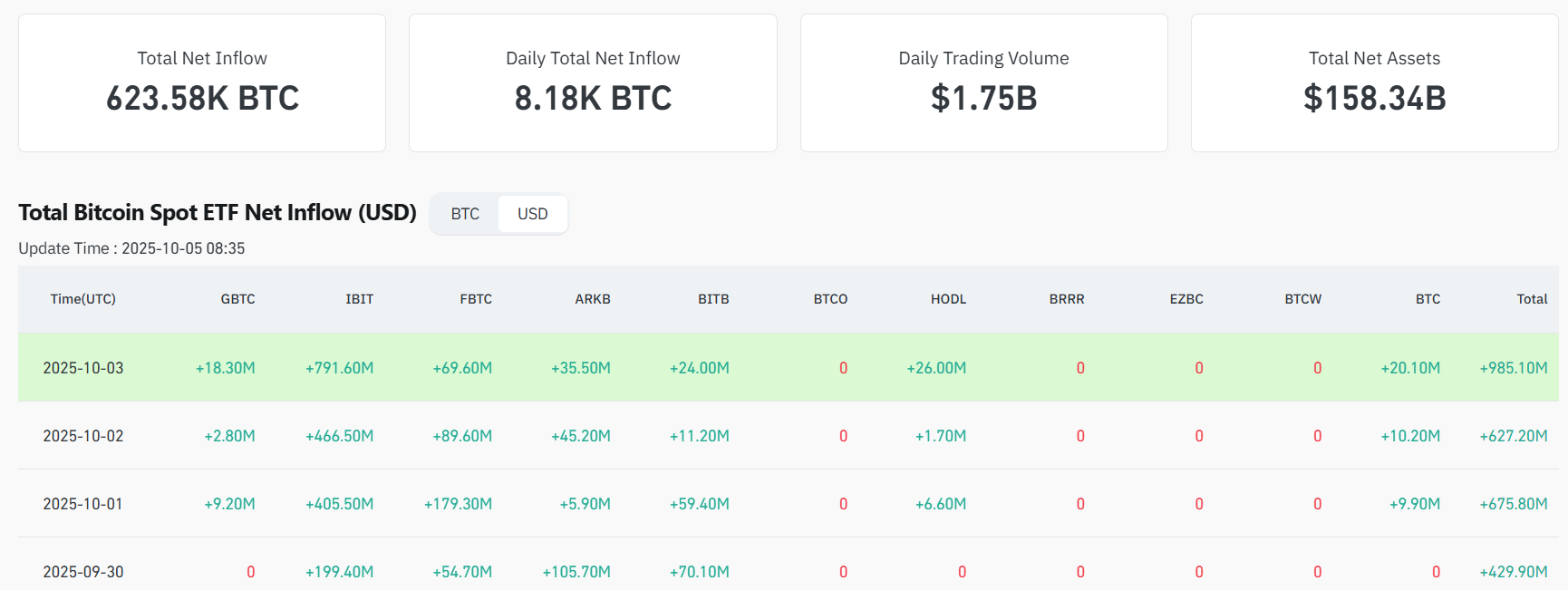Select the highlighted 2025-10-03 row date
The image size is (1568, 590).
coord(83,368)
